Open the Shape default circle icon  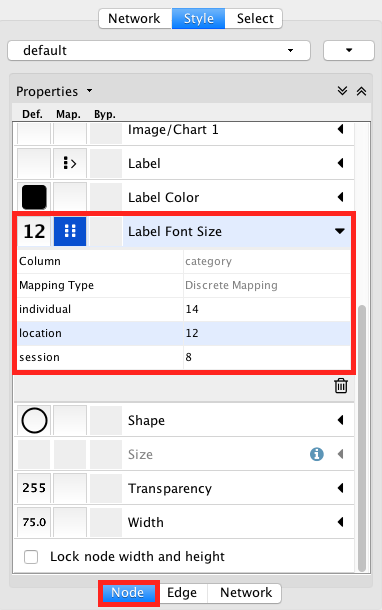click(34, 421)
